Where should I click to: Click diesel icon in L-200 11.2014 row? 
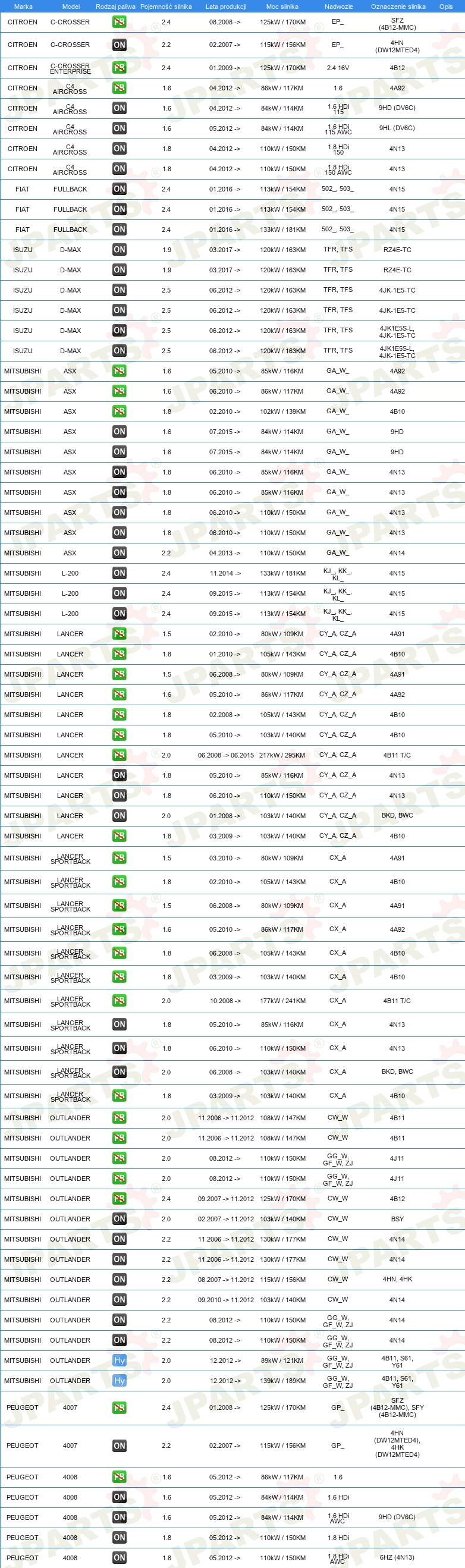[x=120, y=573]
